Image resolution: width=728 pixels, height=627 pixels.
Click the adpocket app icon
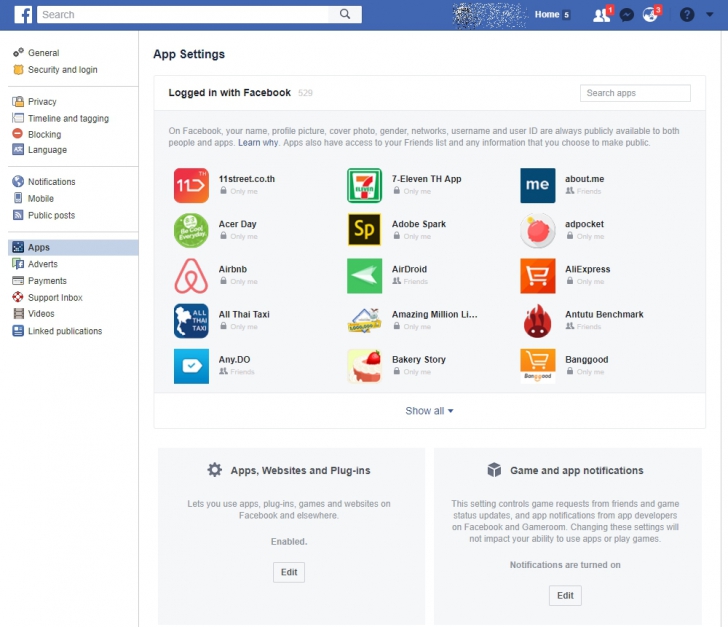(x=538, y=230)
